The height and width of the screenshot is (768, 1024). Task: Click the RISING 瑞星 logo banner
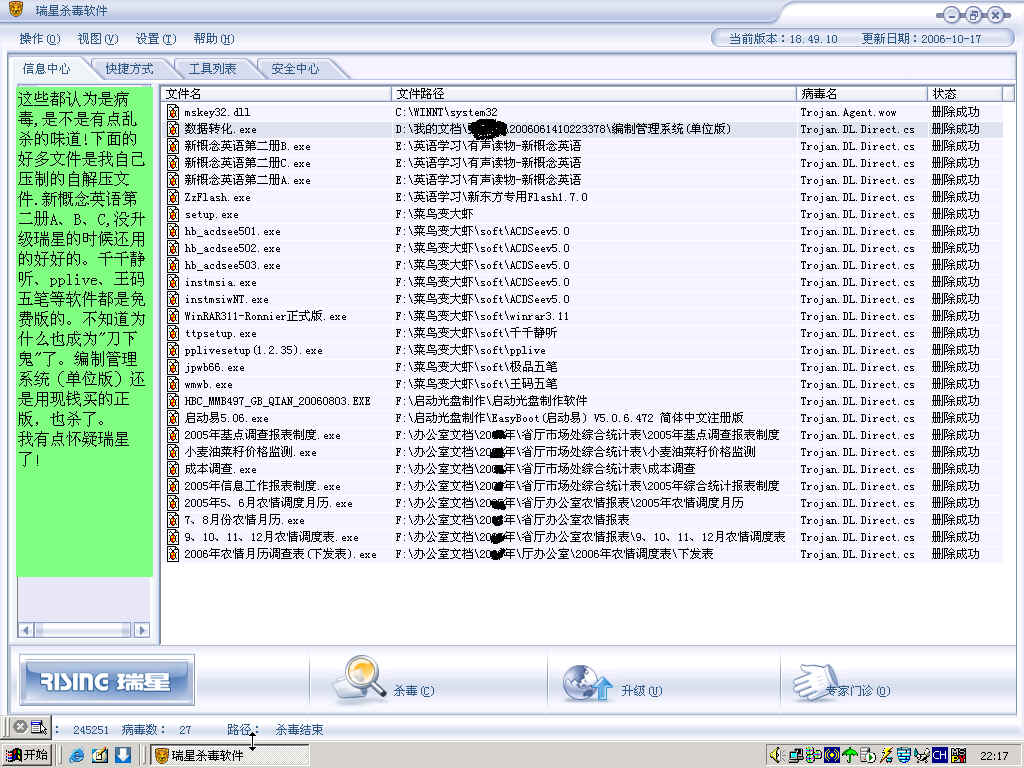coord(106,680)
